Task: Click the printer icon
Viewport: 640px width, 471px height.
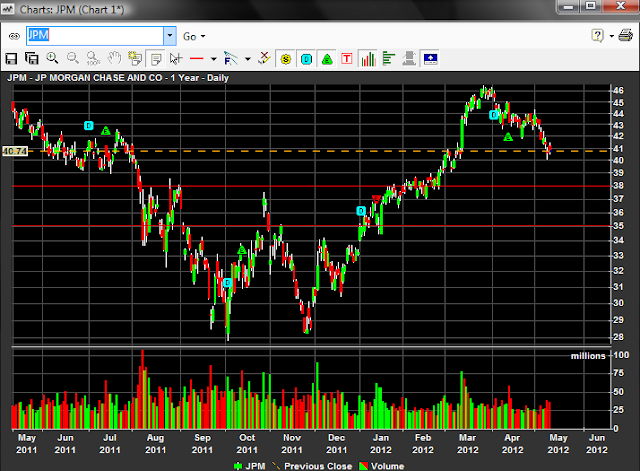Action: click(x=625, y=36)
